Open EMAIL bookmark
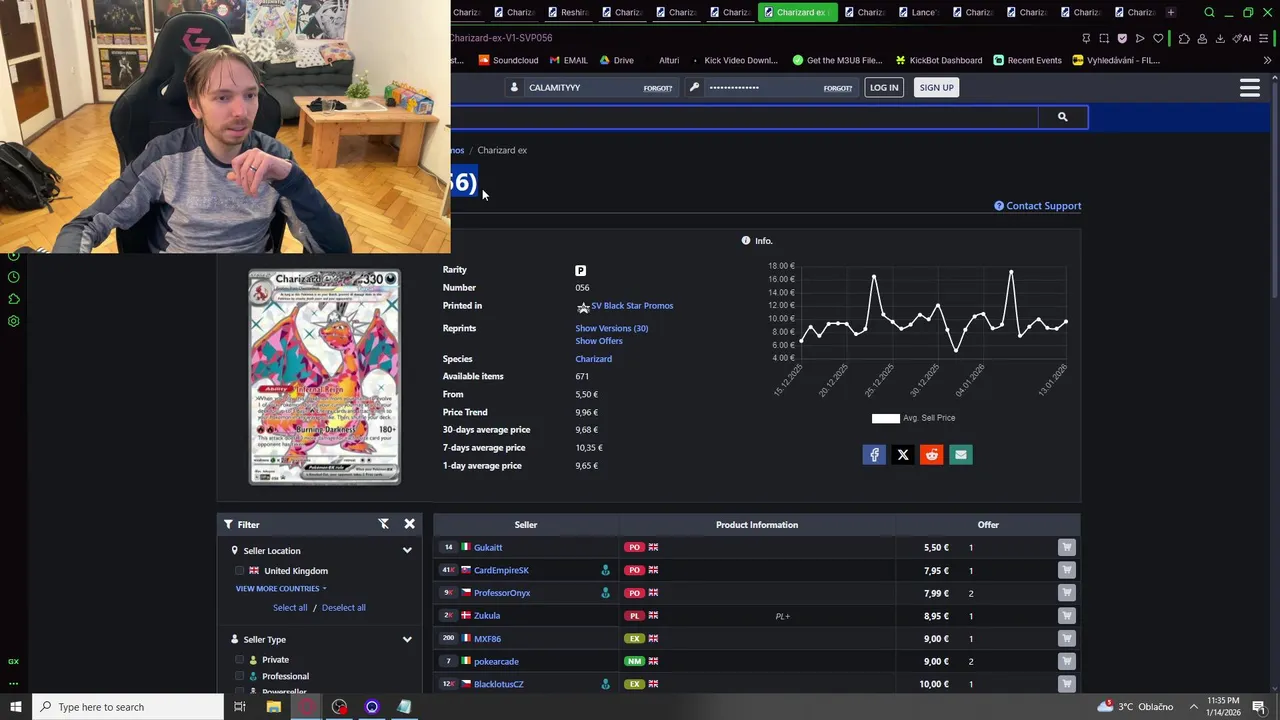This screenshot has height=720, width=1280. [x=568, y=60]
